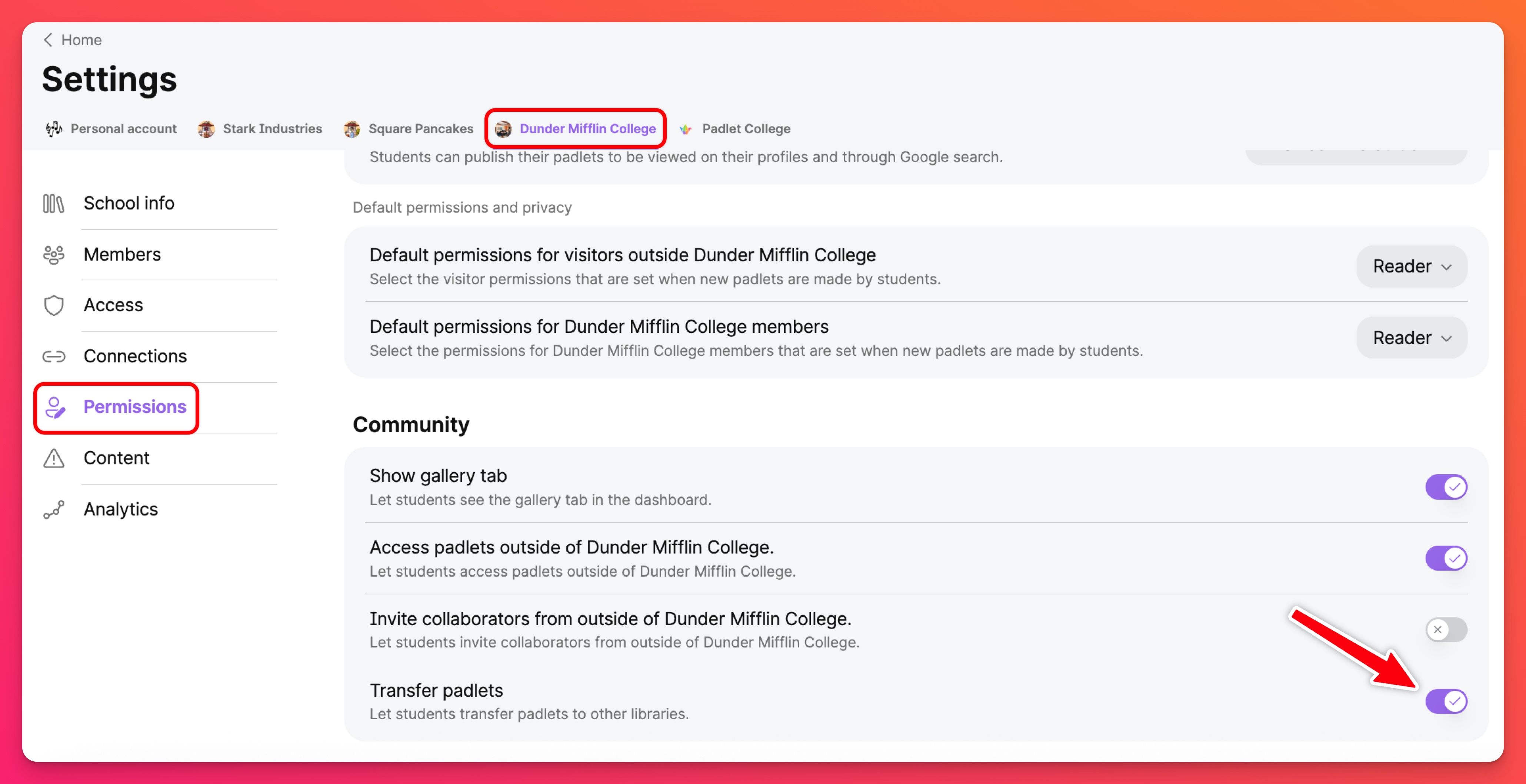Click the Access shield icon
The image size is (1526, 784).
pos(53,305)
